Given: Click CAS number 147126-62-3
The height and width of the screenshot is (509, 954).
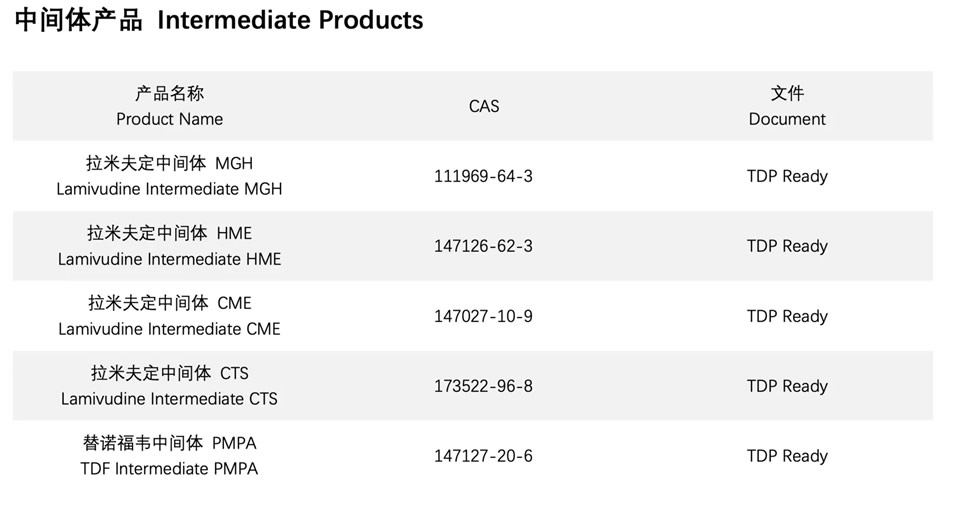Looking at the screenshot, I should (484, 246).
